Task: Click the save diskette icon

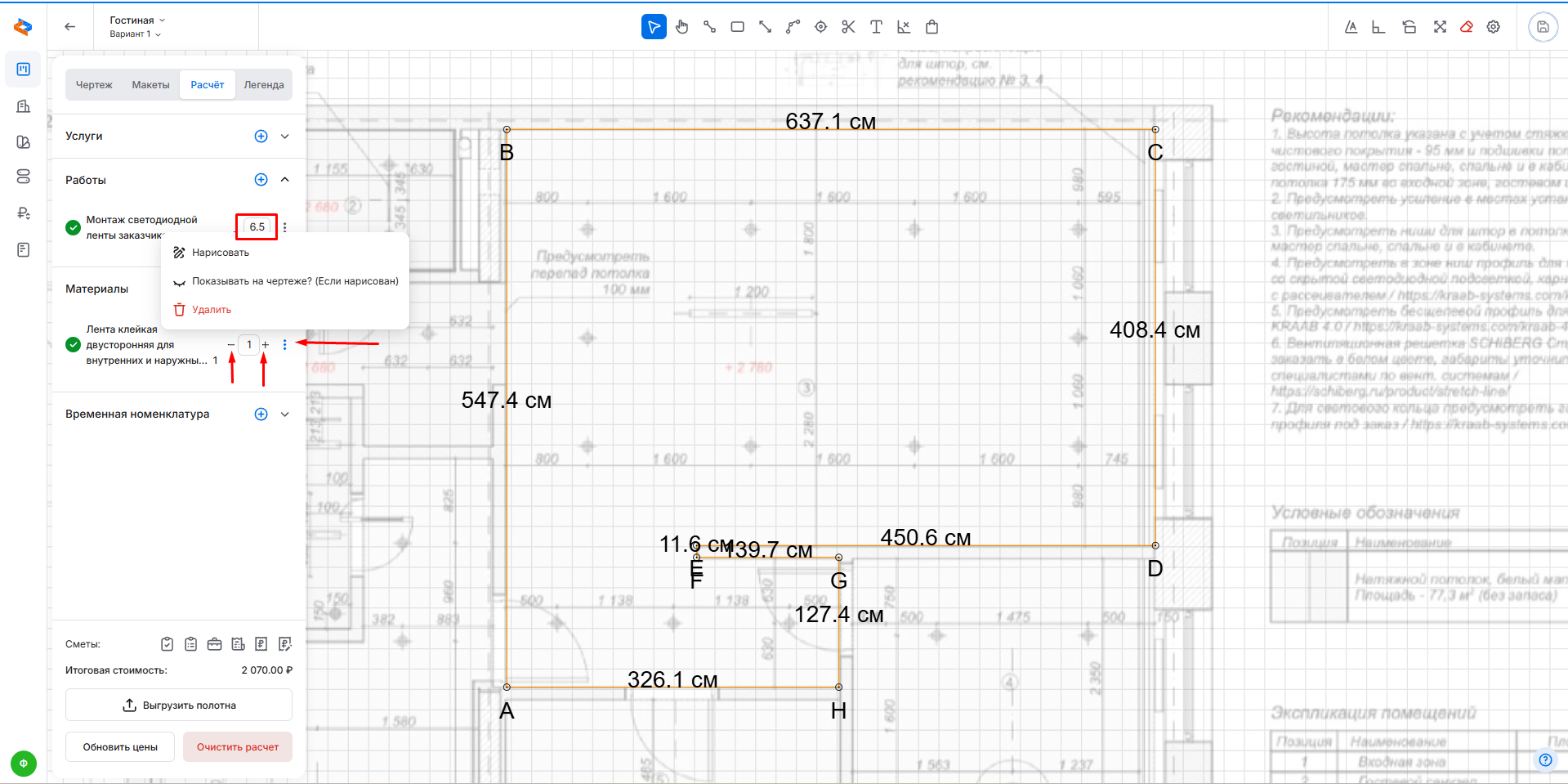Action: point(1543,27)
